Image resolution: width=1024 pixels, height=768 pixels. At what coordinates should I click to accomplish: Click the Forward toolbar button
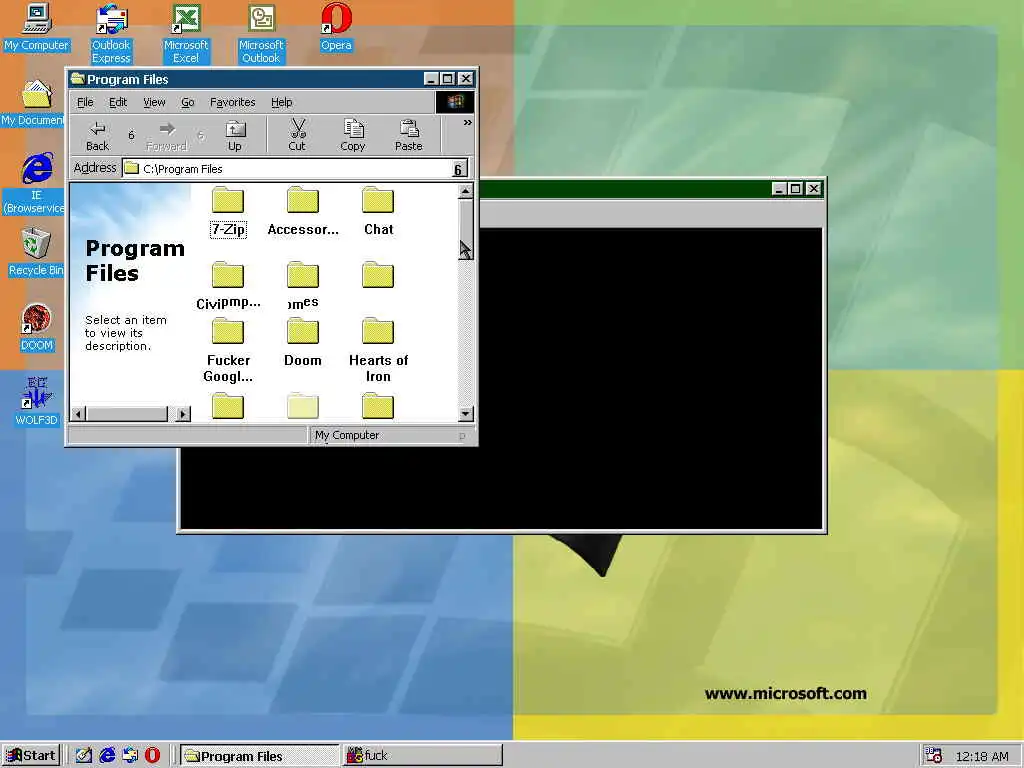[167, 136]
